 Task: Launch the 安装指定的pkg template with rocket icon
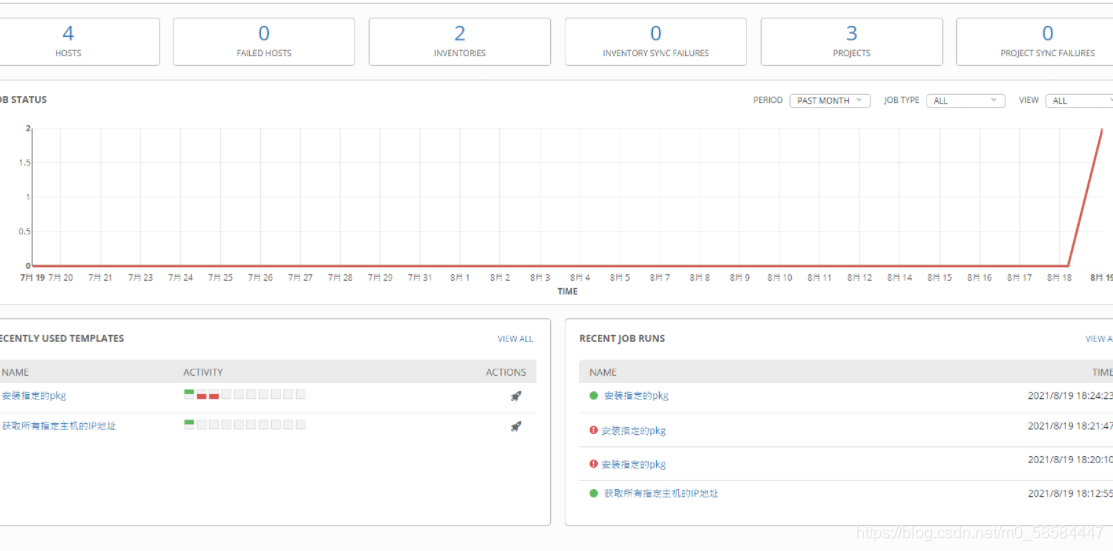tap(516, 396)
